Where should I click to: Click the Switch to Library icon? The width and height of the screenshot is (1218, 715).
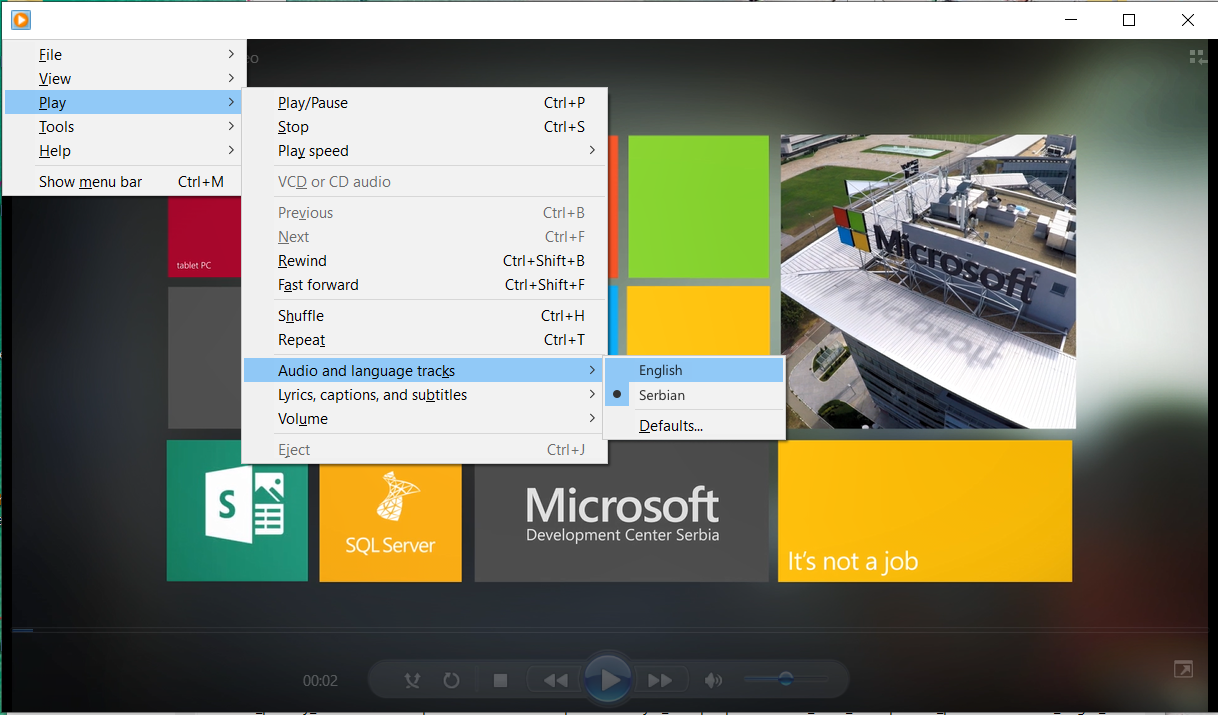click(x=1197, y=57)
